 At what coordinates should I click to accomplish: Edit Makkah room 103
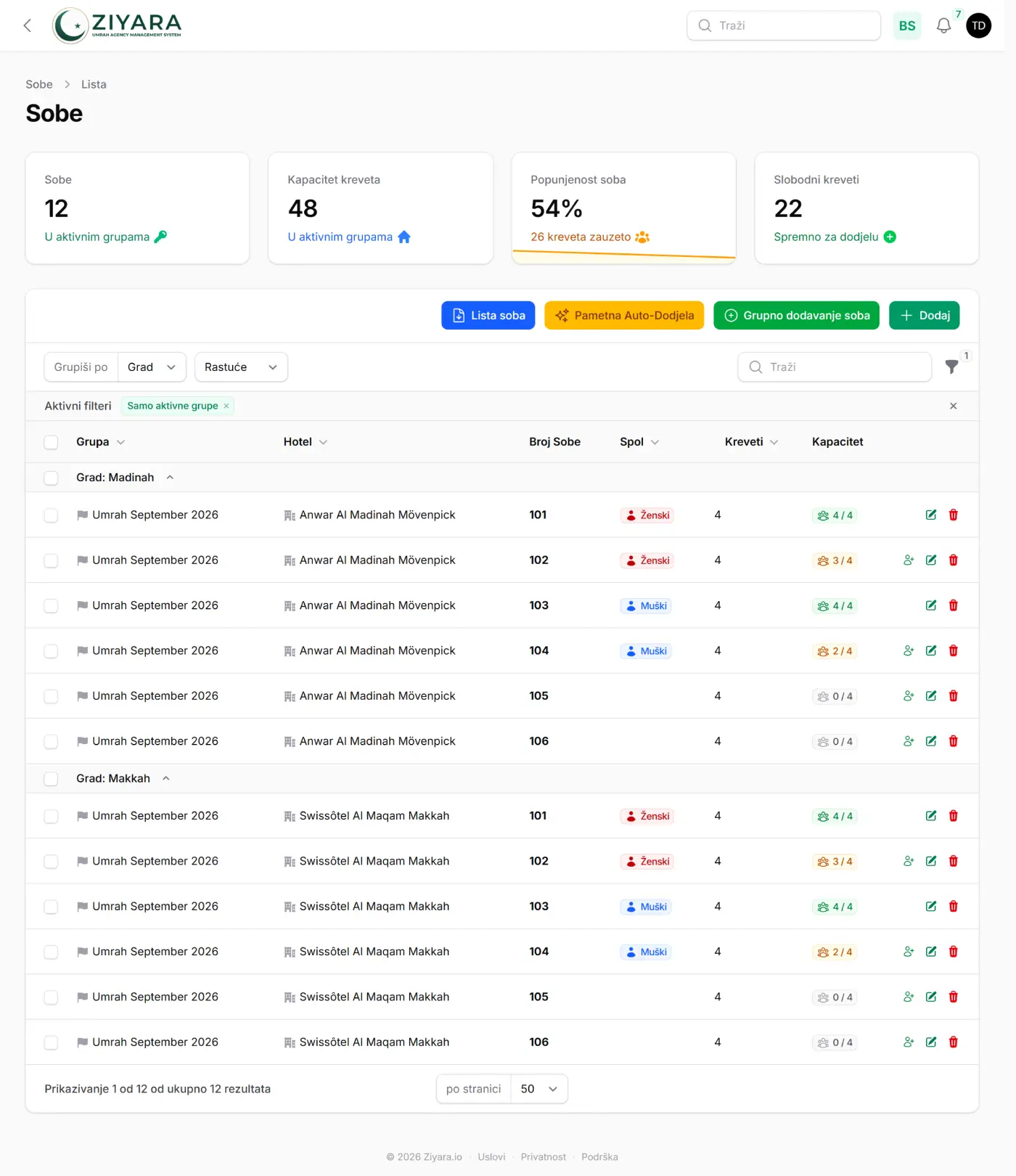pyautogui.click(x=931, y=906)
